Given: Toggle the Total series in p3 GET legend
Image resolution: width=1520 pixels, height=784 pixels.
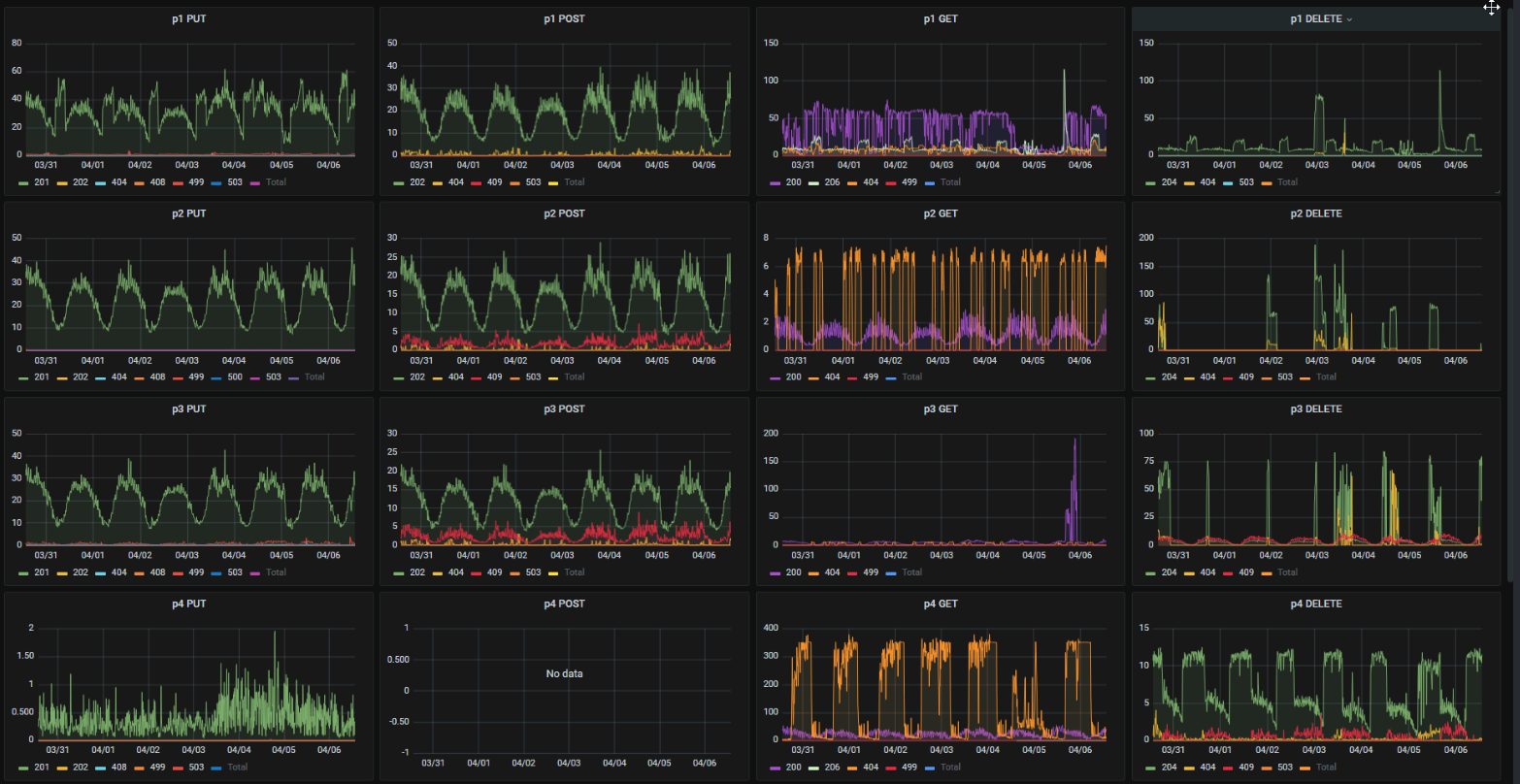Looking at the screenshot, I should (x=911, y=572).
